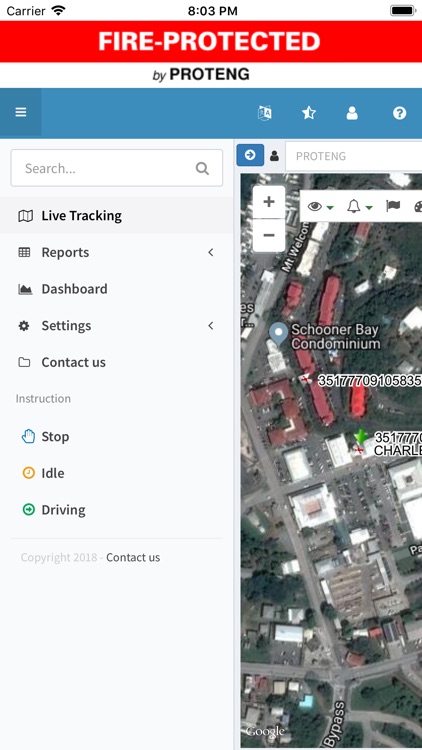Image resolution: width=422 pixels, height=750 pixels.
Task: Click the Reports table icon
Action: (24, 252)
